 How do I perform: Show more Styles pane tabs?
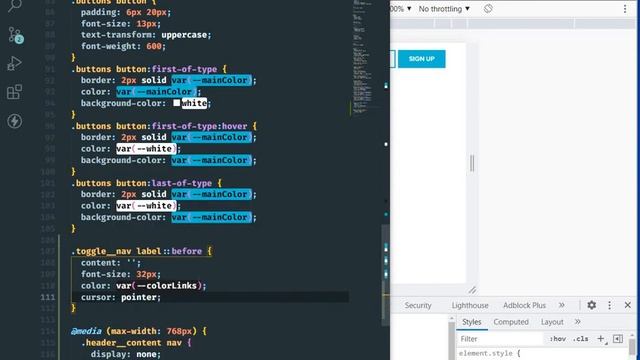coord(578,322)
